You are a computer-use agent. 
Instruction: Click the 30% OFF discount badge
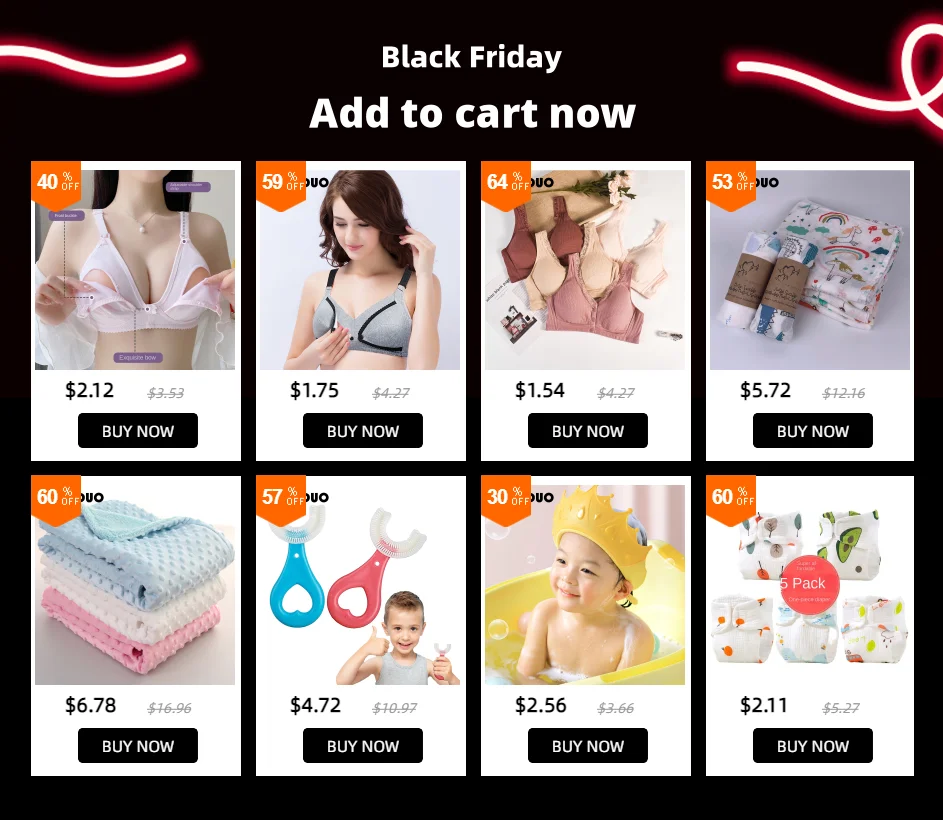click(x=506, y=499)
